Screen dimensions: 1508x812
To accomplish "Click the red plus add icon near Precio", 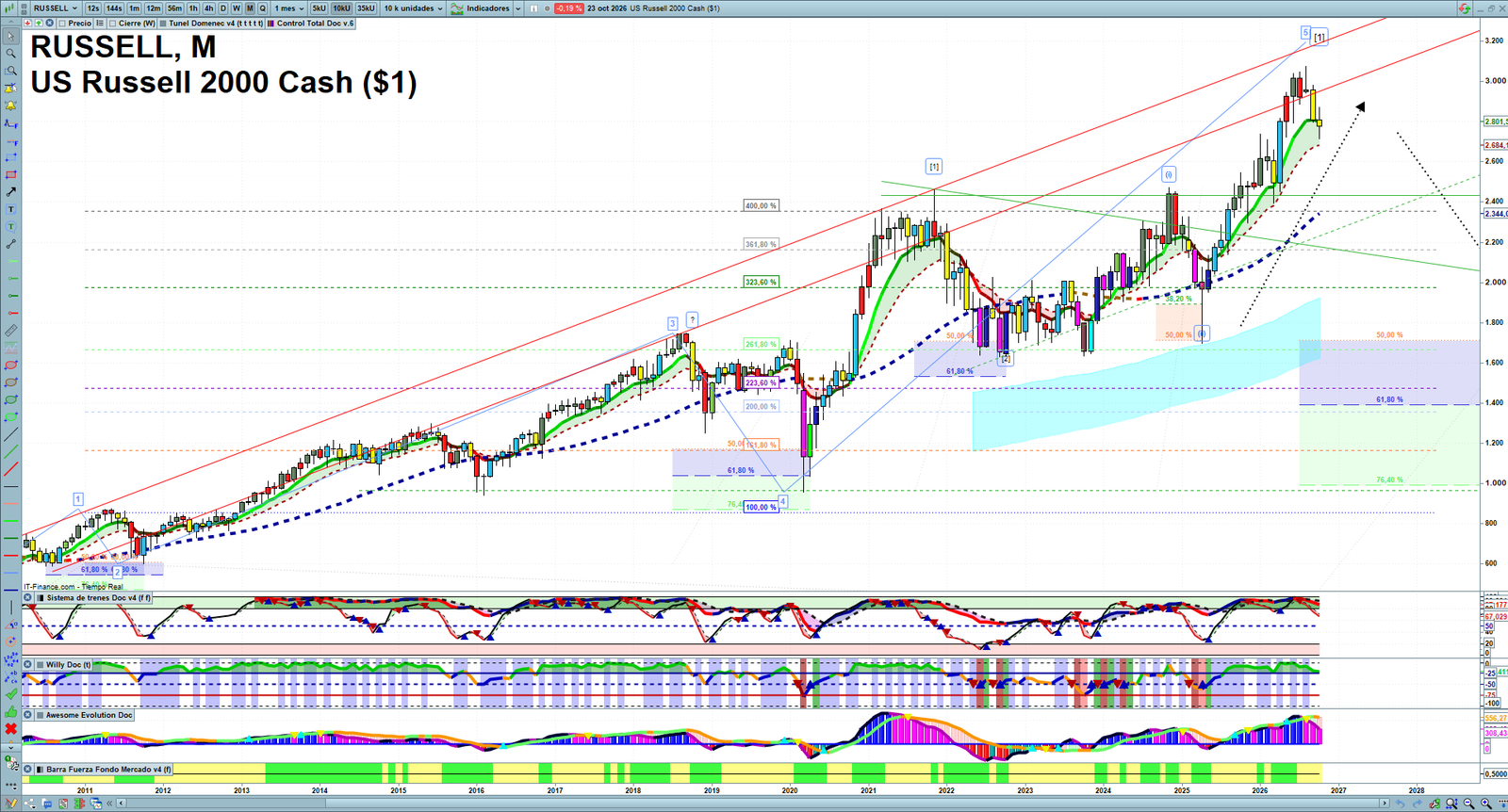I will point(27,23).
